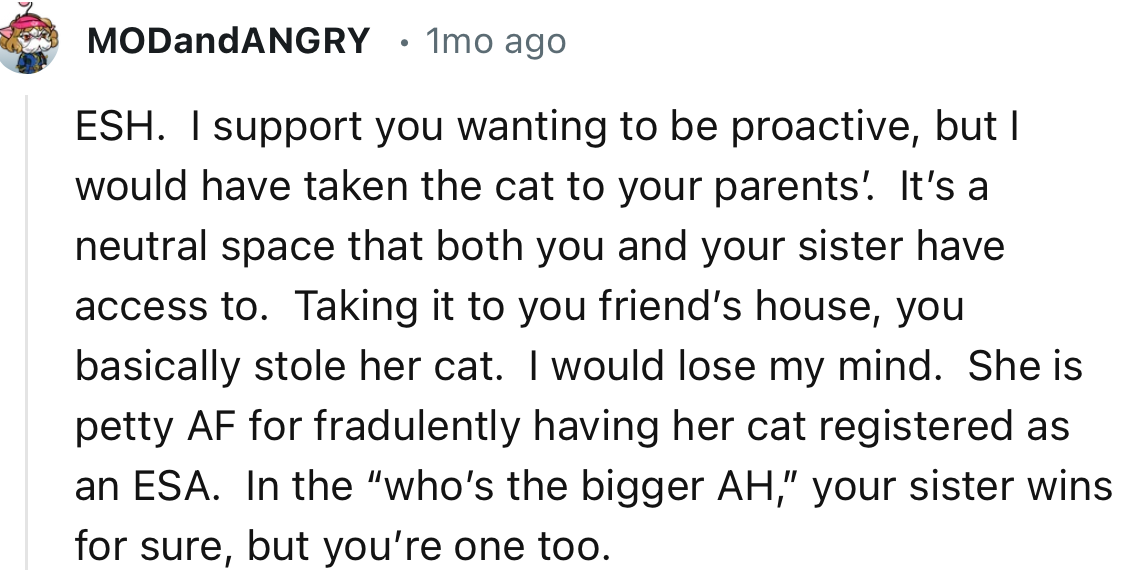This screenshot has height=570, width=1126.
Task: Collapse the comment via the thread line
Action: 27,330
